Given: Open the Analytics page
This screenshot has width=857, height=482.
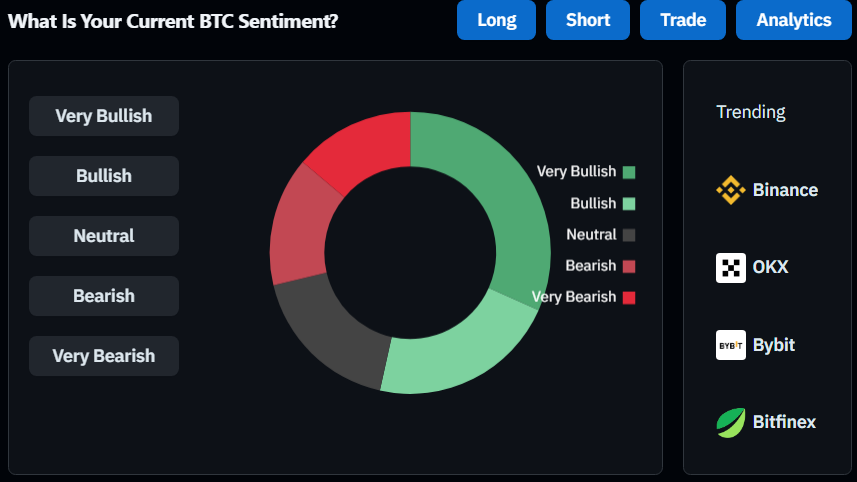Looking at the screenshot, I should pyautogui.click(x=793, y=20).
